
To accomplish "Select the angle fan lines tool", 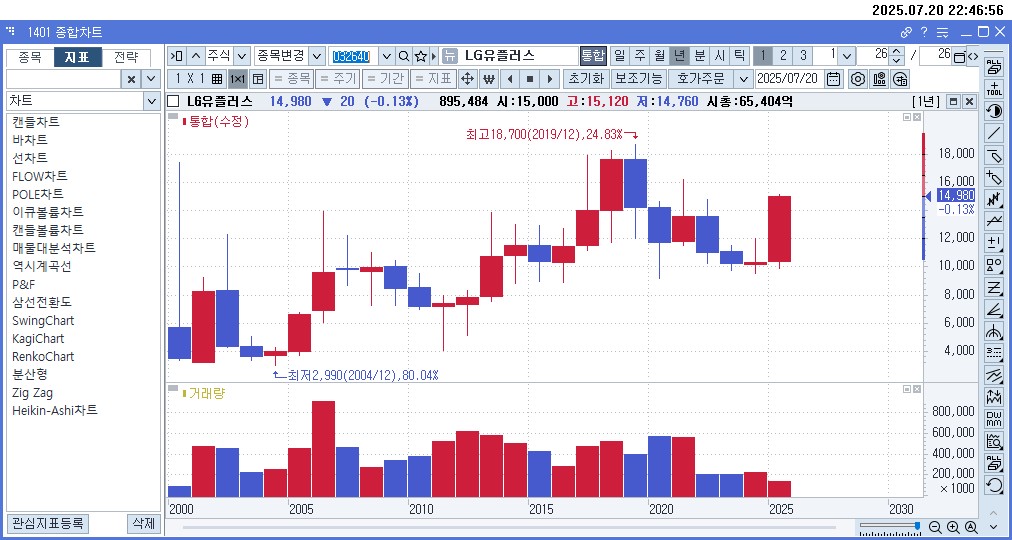I will (994, 310).
